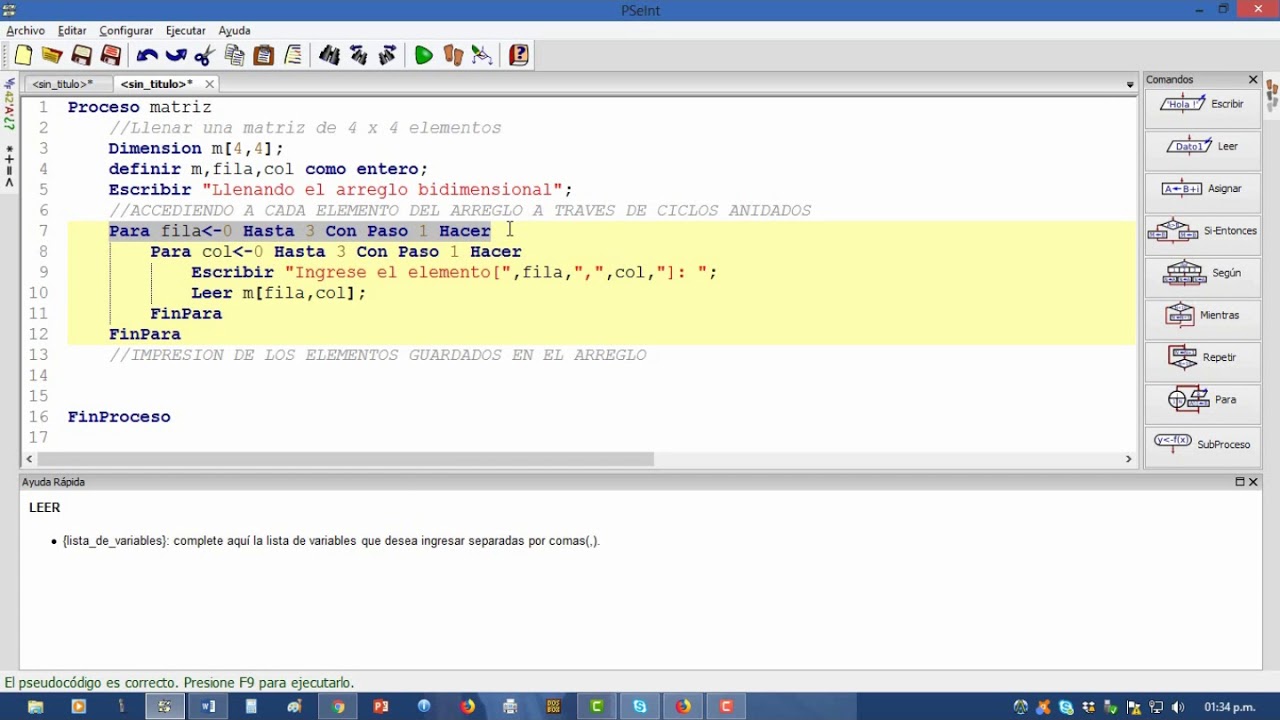Click the red Save As floppy icon
This screenshot has height=720, width=1280.
click(x=111, y=56)
